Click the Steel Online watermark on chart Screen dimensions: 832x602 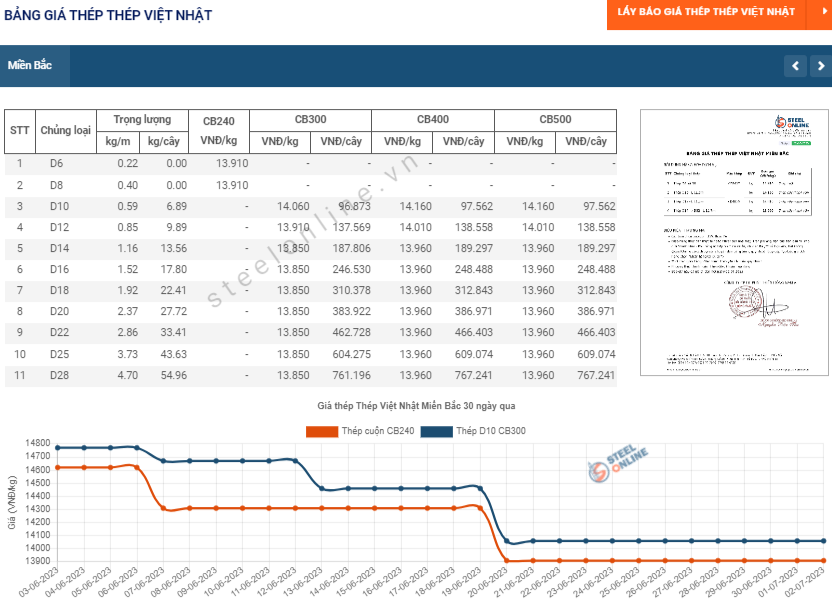(618, 463)
